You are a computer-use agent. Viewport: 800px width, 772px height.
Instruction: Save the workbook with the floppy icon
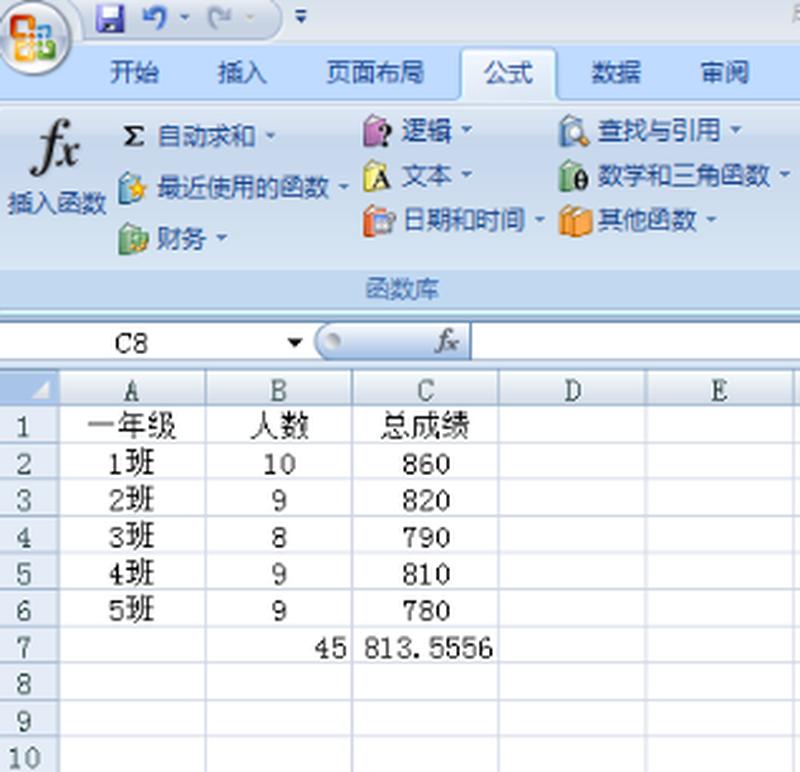pos(111,18)
